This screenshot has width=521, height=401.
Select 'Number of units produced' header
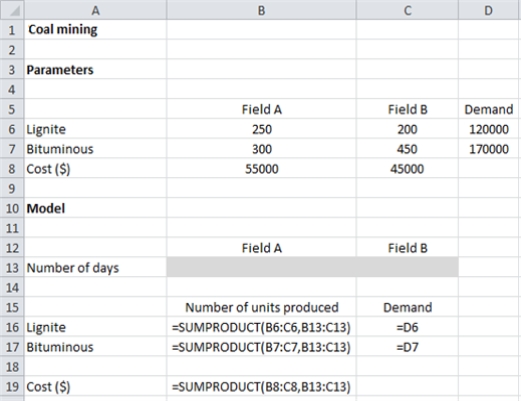coord(261,307)
